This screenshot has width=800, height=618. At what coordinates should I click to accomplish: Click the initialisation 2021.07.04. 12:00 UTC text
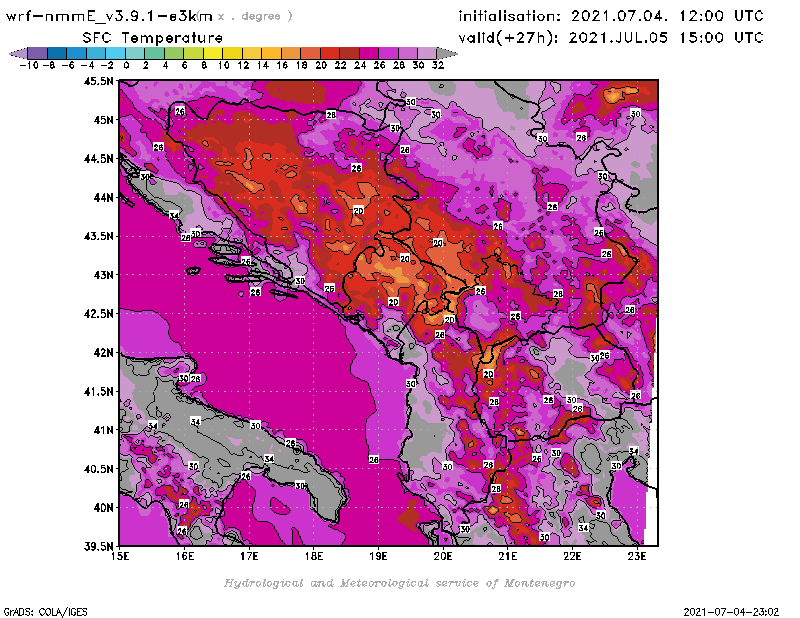[611, 16]
